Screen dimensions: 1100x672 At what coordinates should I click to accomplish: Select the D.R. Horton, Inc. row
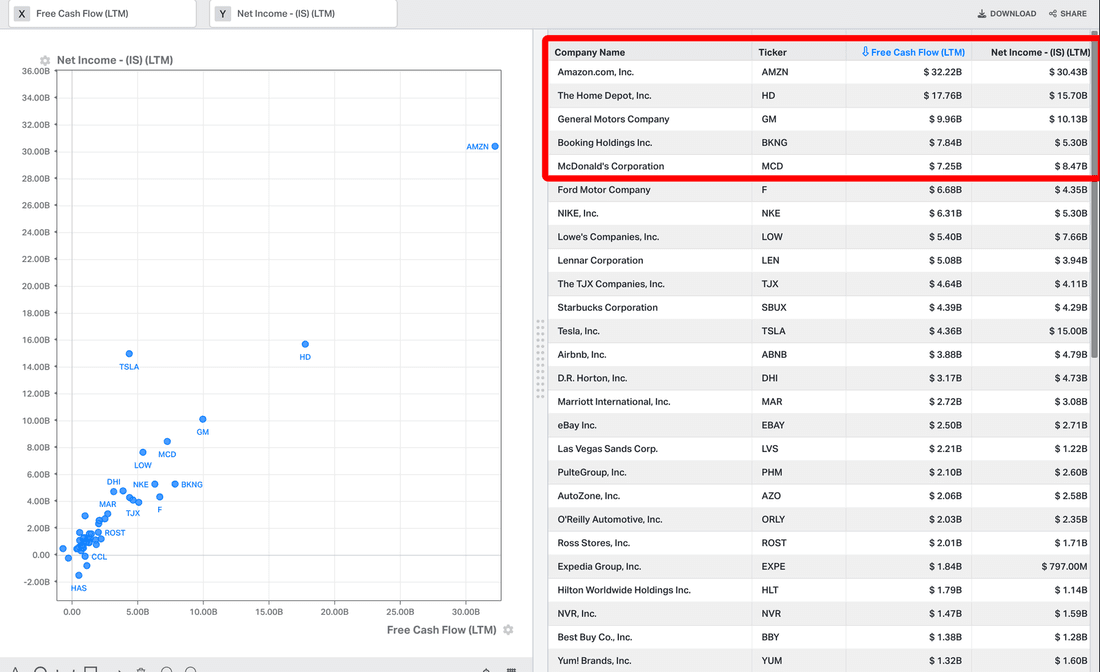(x=819, y=379)
